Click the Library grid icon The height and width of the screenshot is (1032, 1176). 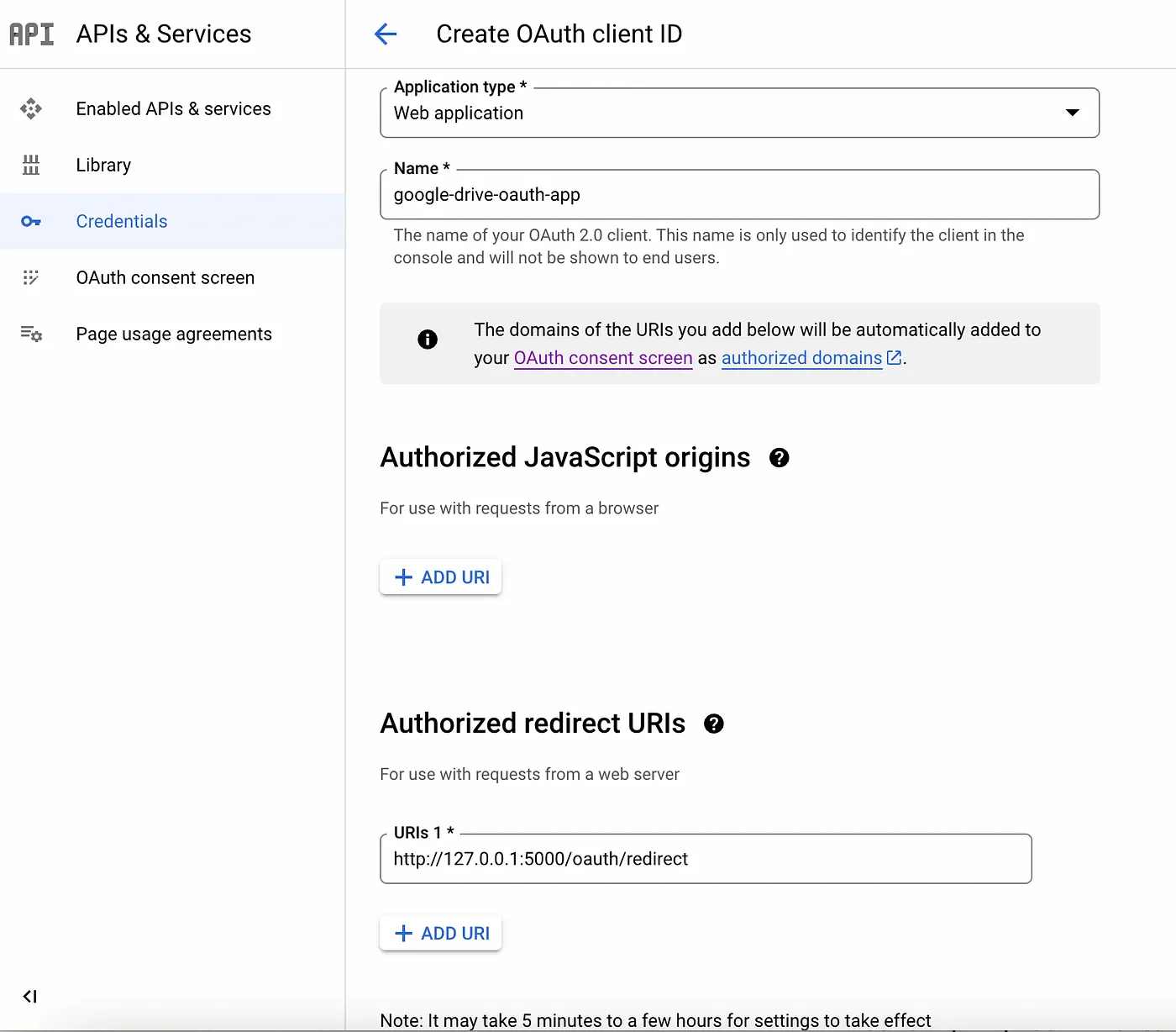point(31,165)
